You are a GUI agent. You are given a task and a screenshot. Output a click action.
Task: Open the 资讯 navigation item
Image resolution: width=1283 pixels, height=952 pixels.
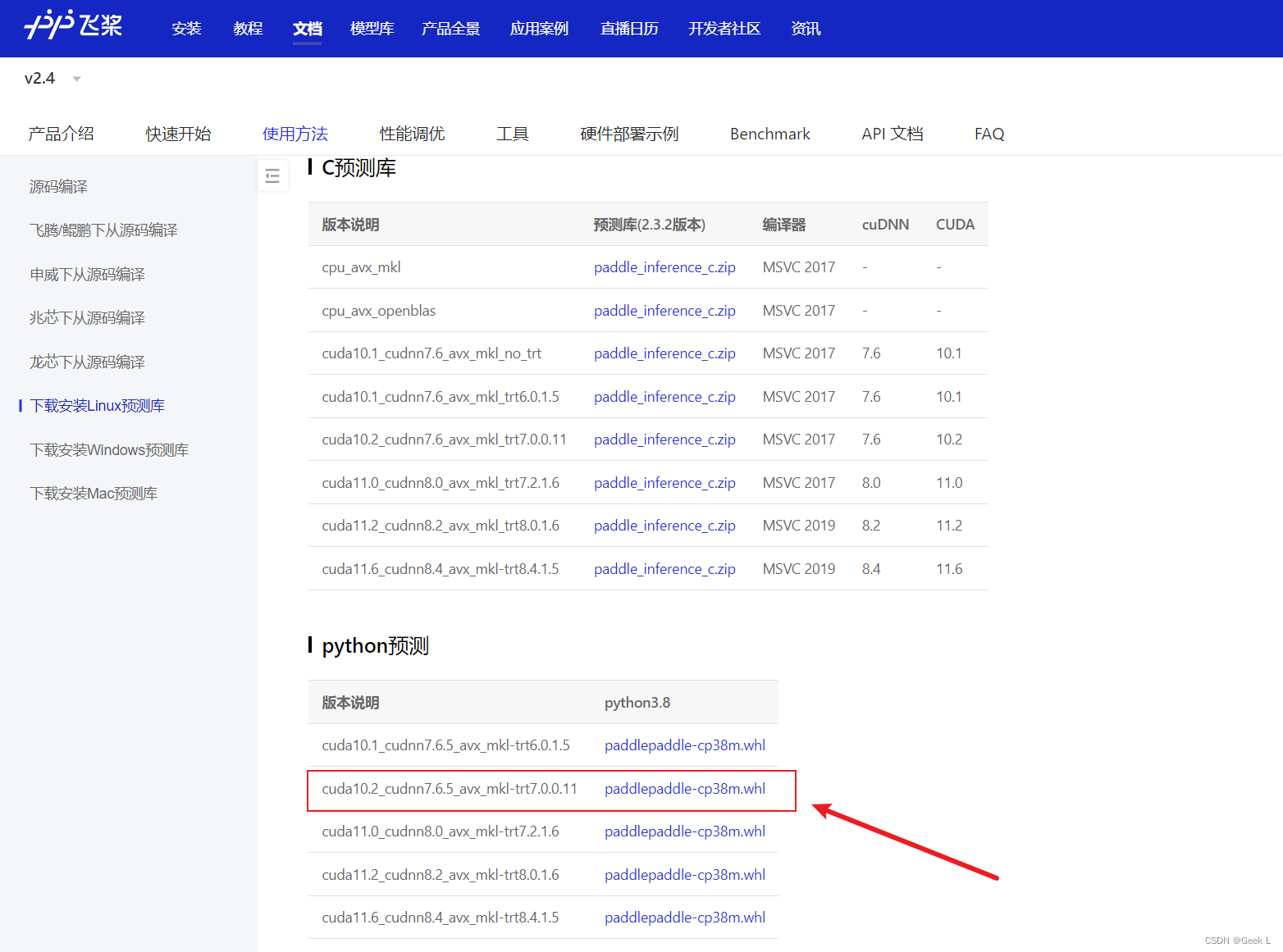pos(806,29)
